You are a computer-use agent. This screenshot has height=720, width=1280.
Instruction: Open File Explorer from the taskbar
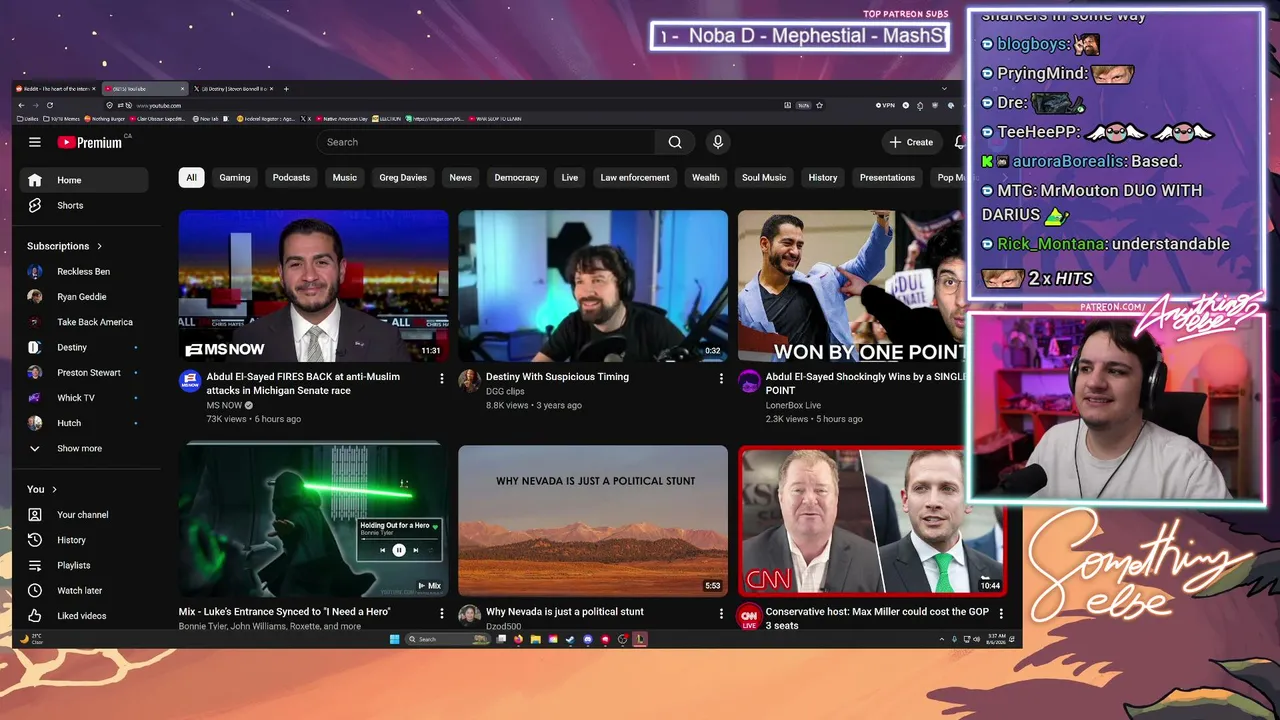coord(536,639)
